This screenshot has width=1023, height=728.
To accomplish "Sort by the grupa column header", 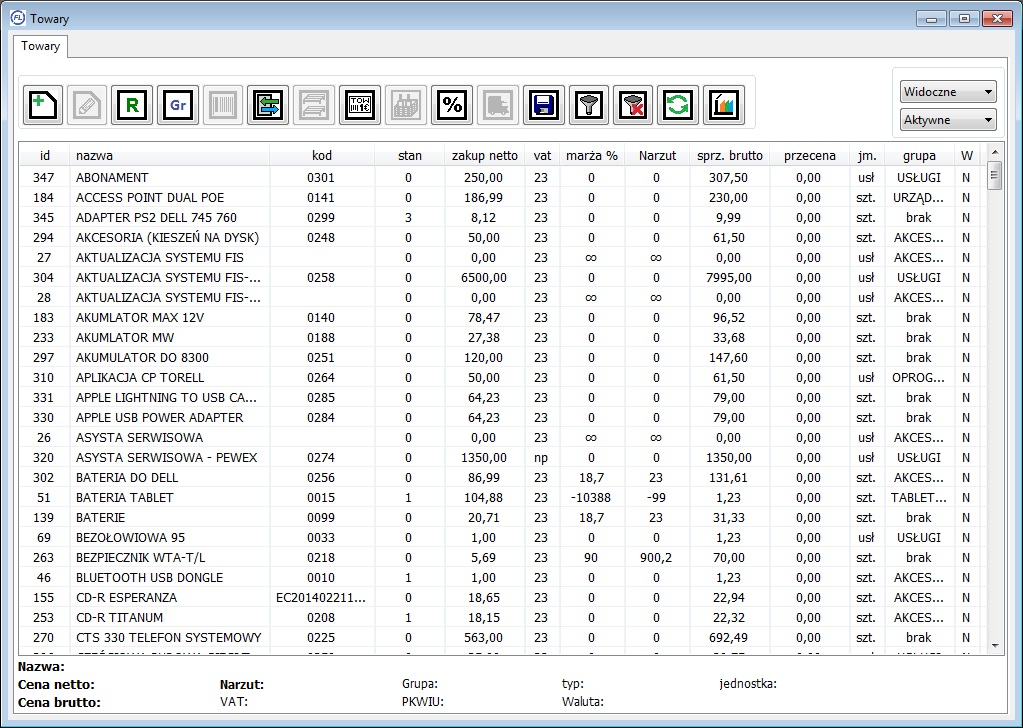I will click(919, 156).
